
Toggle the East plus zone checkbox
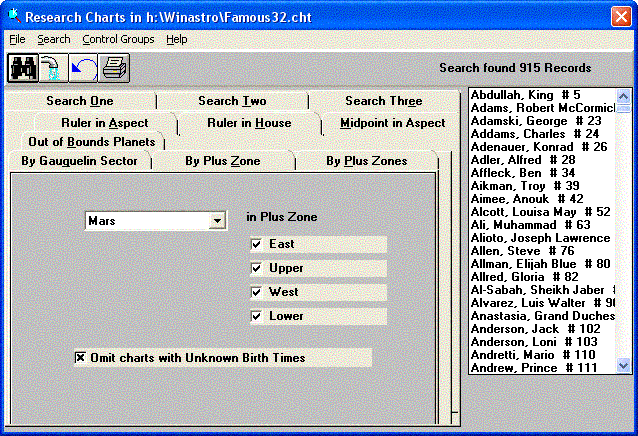coord(257,244)
